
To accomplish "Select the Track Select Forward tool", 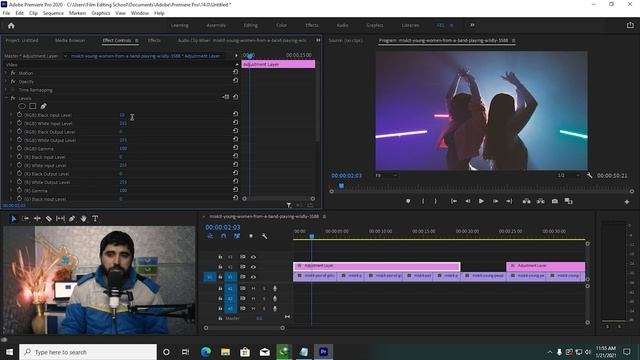I will point(25,219).
